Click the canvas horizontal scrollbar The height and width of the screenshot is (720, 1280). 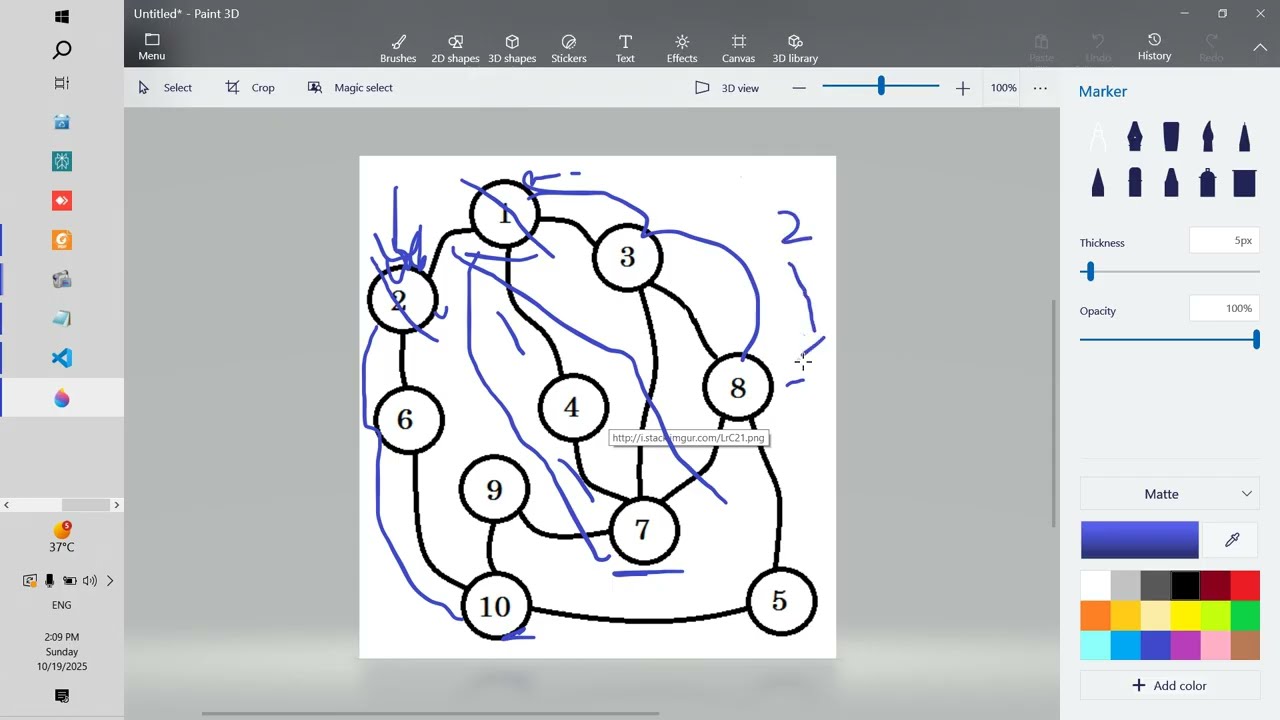click(430, 714)
